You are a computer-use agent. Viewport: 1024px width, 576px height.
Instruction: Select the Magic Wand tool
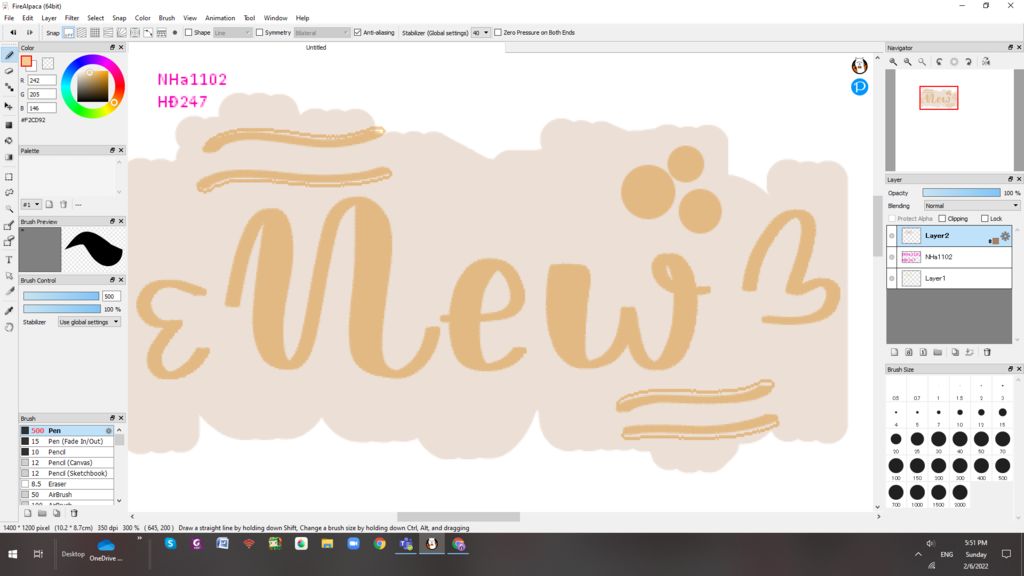tap(9, 209)
